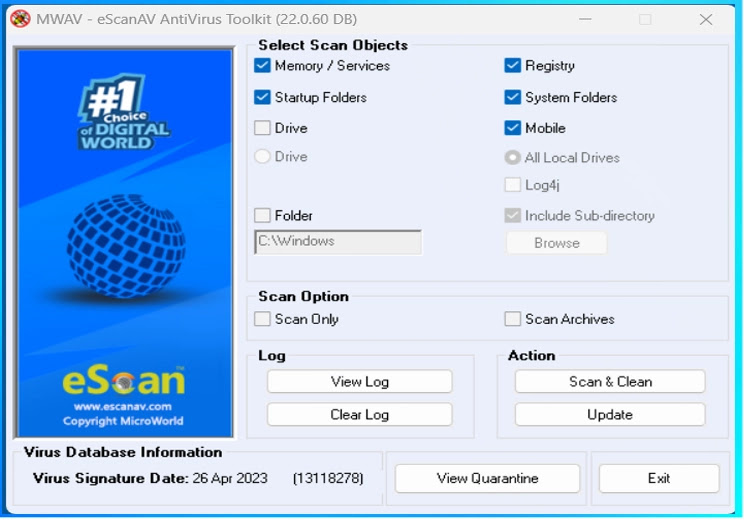
Task: Click the Exit button
Action: (659, 478)
